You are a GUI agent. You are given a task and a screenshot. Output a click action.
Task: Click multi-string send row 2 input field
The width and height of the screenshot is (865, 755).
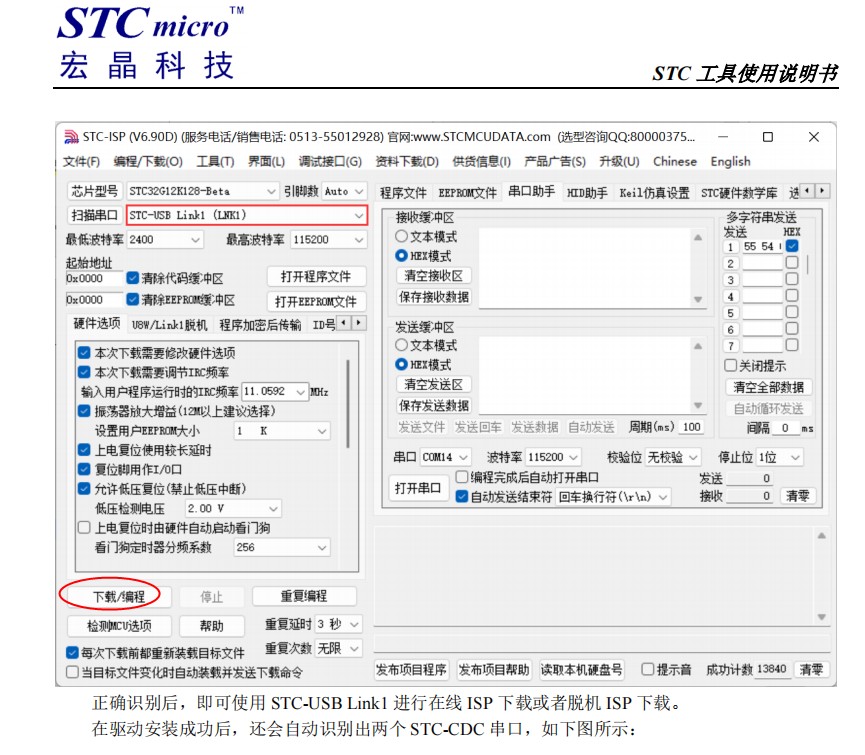click(x=762, y=263)
